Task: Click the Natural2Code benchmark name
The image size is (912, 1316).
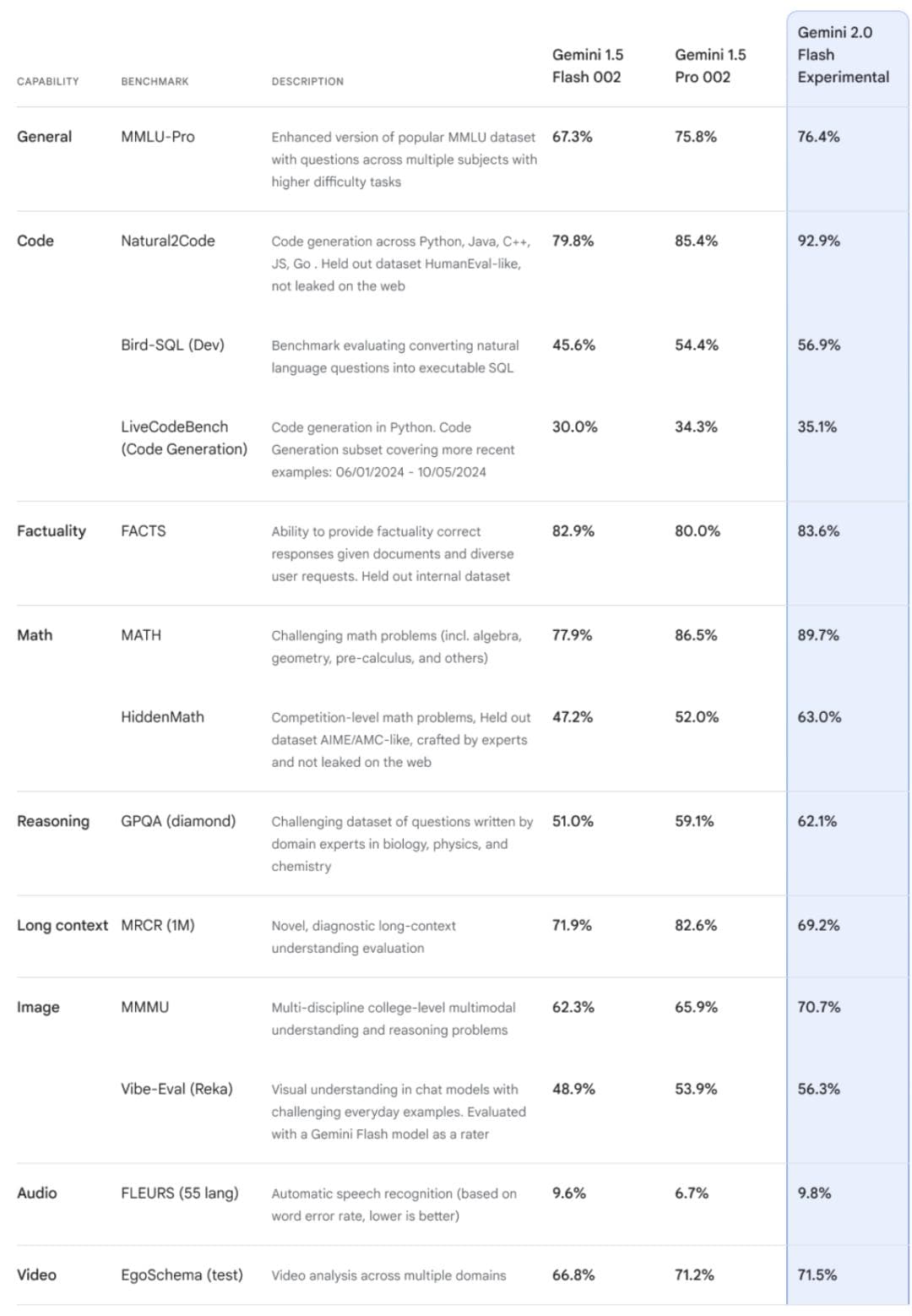Action: [x=168, y=241]
